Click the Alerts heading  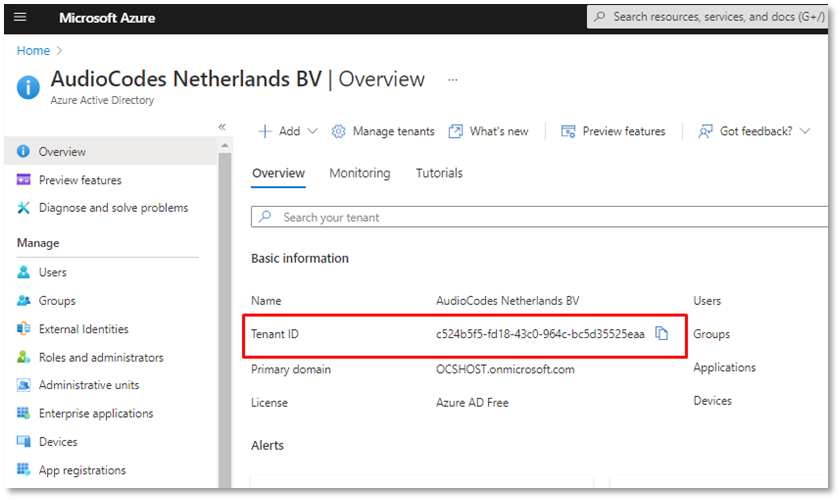point(267,445)
